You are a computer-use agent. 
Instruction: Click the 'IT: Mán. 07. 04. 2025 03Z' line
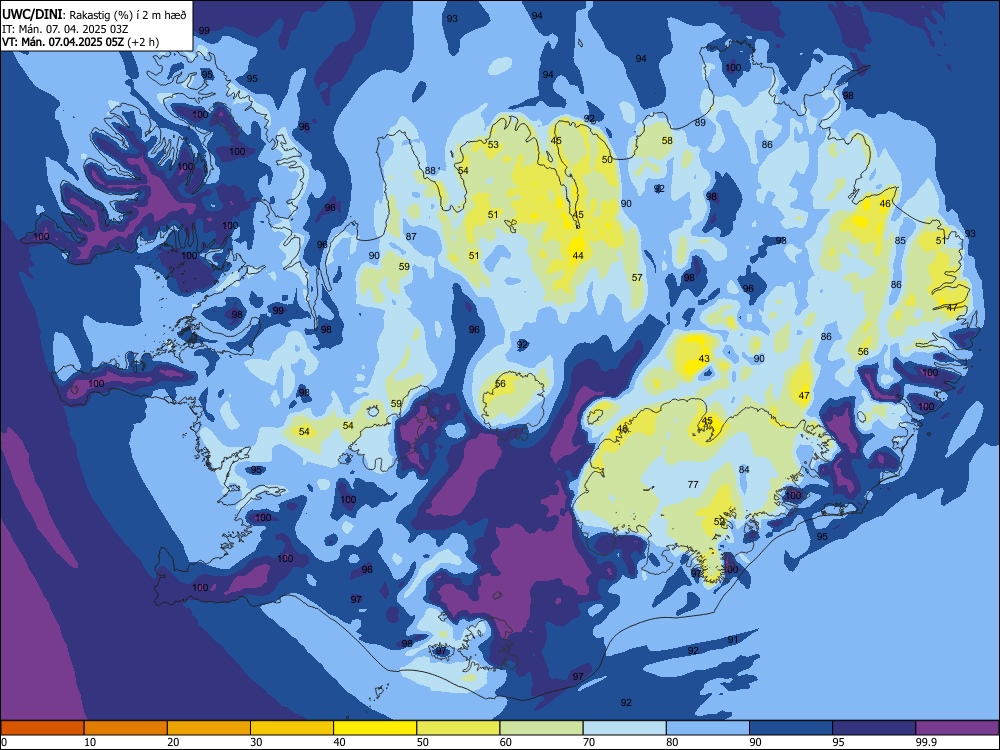click(65, 29)
